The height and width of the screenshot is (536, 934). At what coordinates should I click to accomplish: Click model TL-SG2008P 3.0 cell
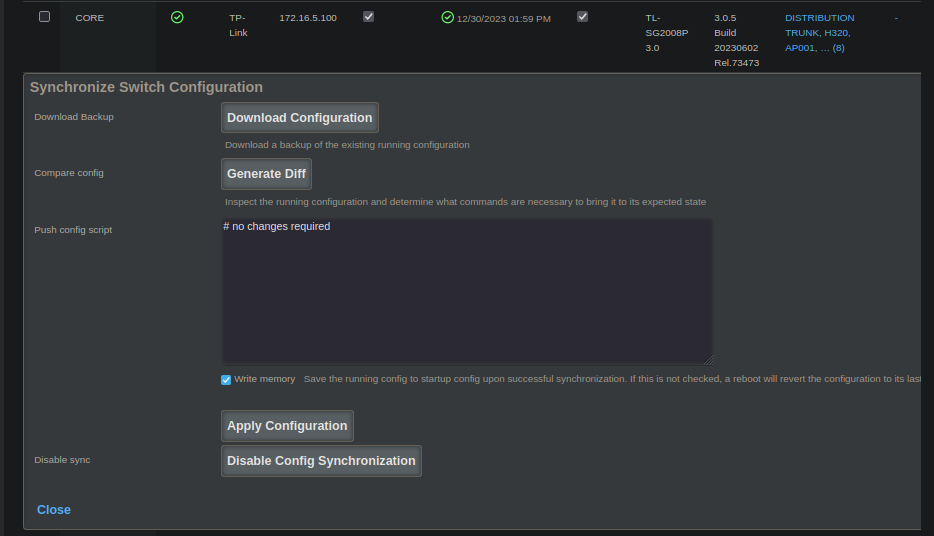tap(667, 33)
